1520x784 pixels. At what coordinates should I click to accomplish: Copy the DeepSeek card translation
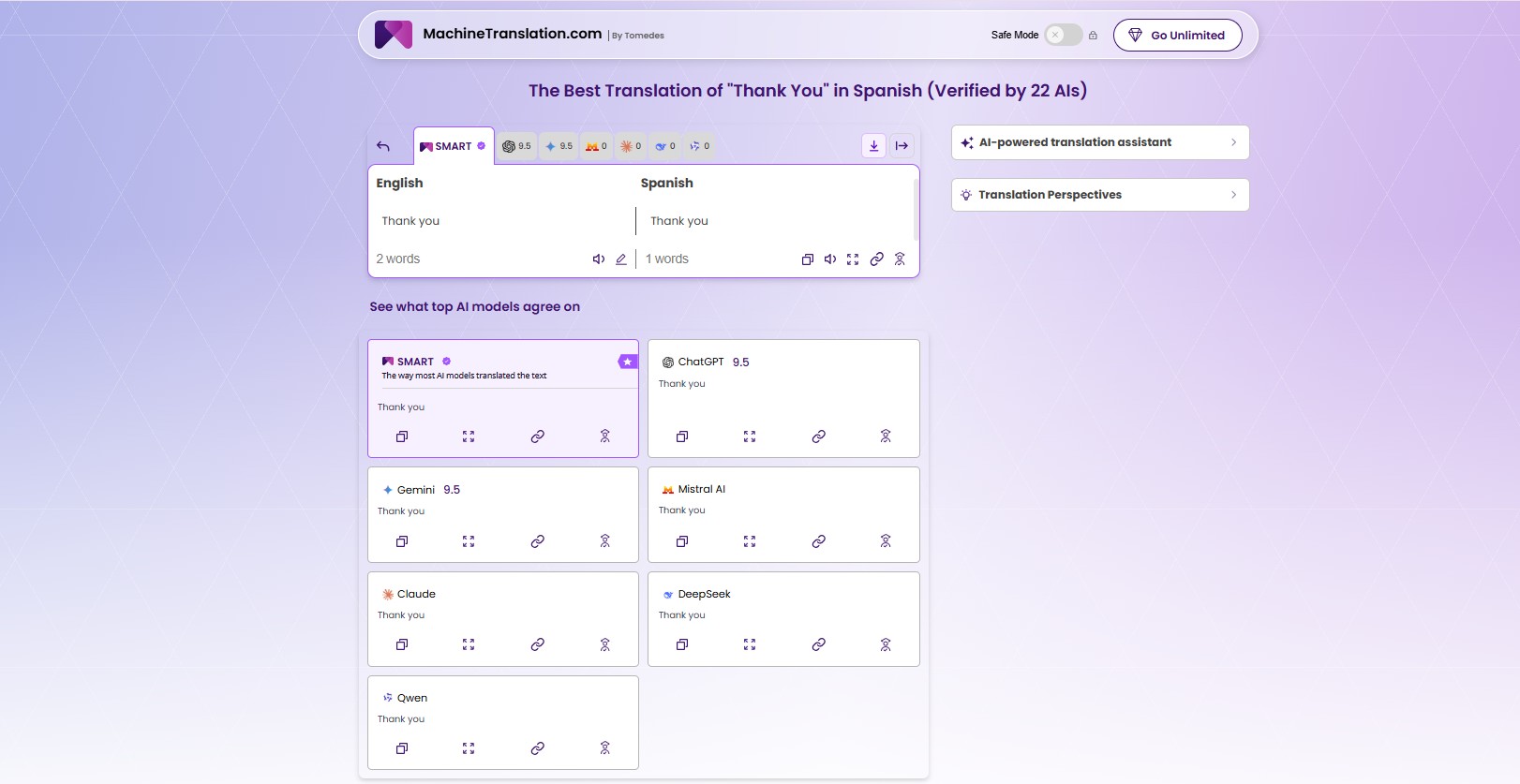click(682, 644)
